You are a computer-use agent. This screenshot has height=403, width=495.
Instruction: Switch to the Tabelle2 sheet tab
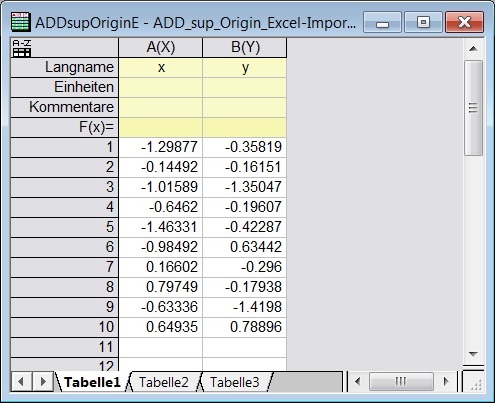(164, 382)
